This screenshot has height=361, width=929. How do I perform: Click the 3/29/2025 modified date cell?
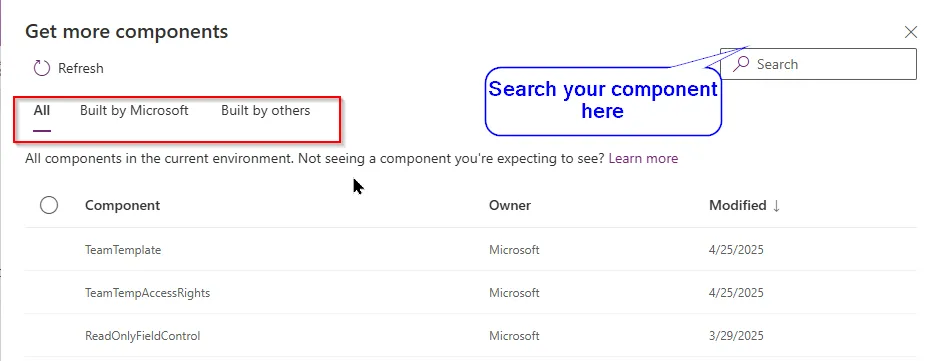pos(736,336)
